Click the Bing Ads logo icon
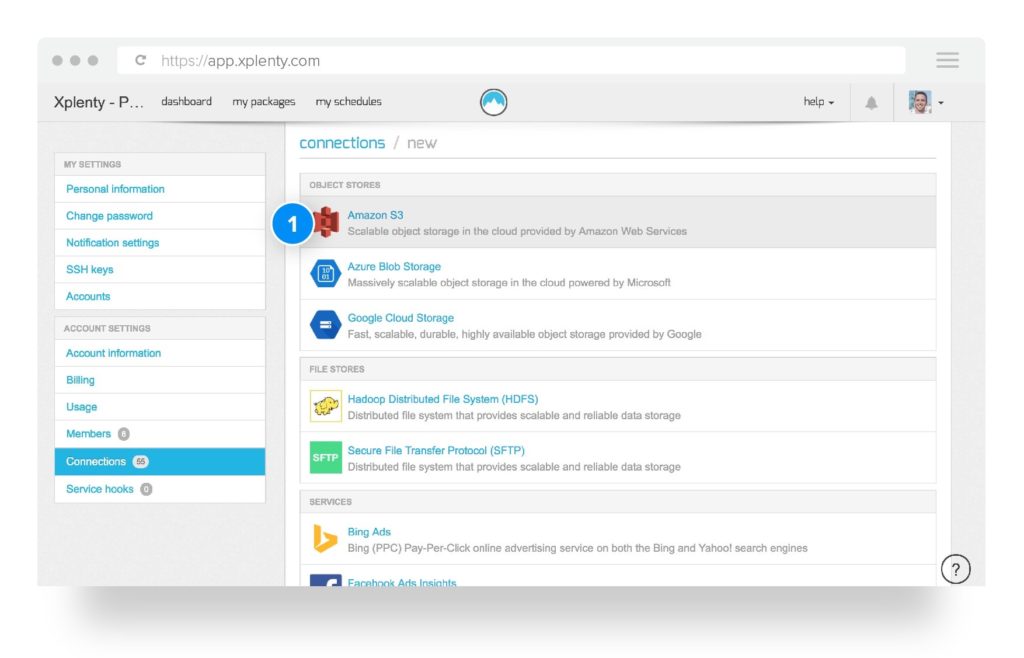This screenshot has width=1024, height=658. 325,539
